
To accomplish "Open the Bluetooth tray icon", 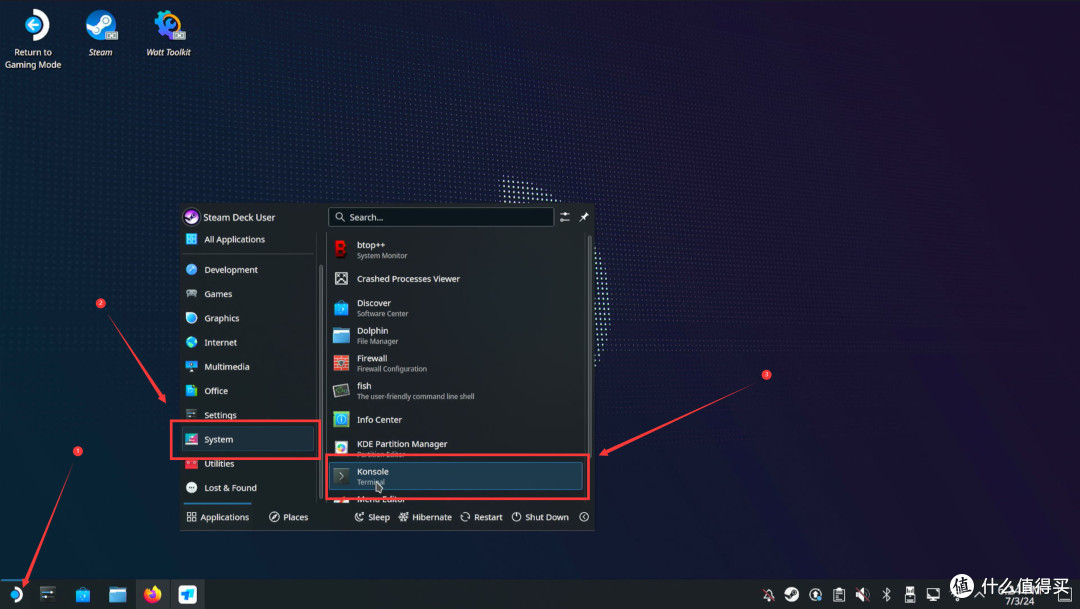I will pyautogui.click(x=886, y=594).
